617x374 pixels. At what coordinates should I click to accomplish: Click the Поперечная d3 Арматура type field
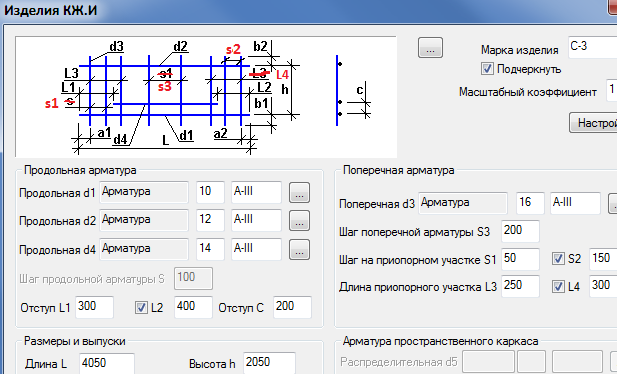pyautogui.click(x=463, y=203)
